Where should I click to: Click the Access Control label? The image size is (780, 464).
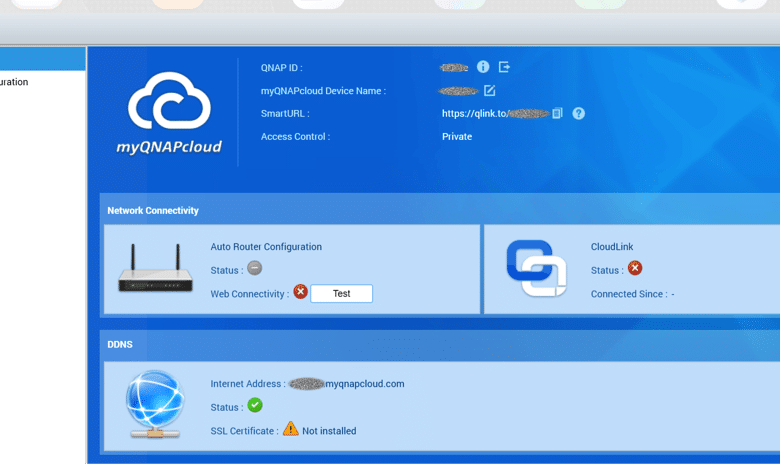click(x=295, y=136)
